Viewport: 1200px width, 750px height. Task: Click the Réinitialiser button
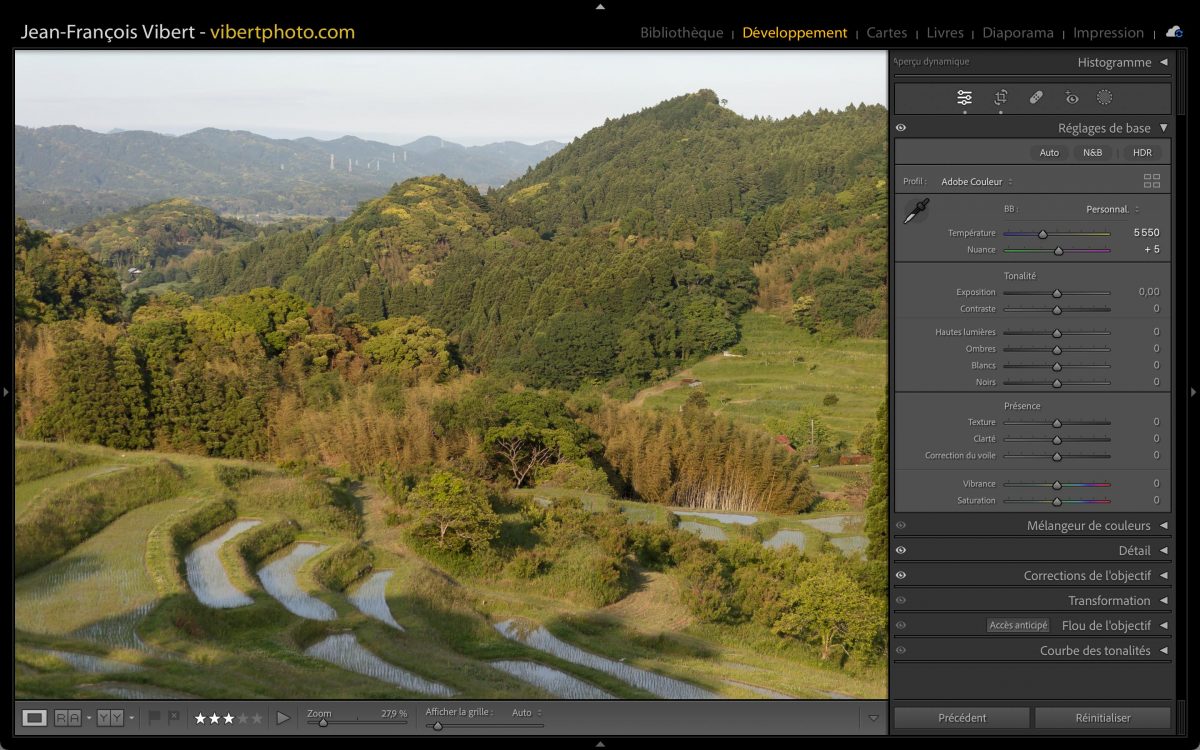[1102, 718]
